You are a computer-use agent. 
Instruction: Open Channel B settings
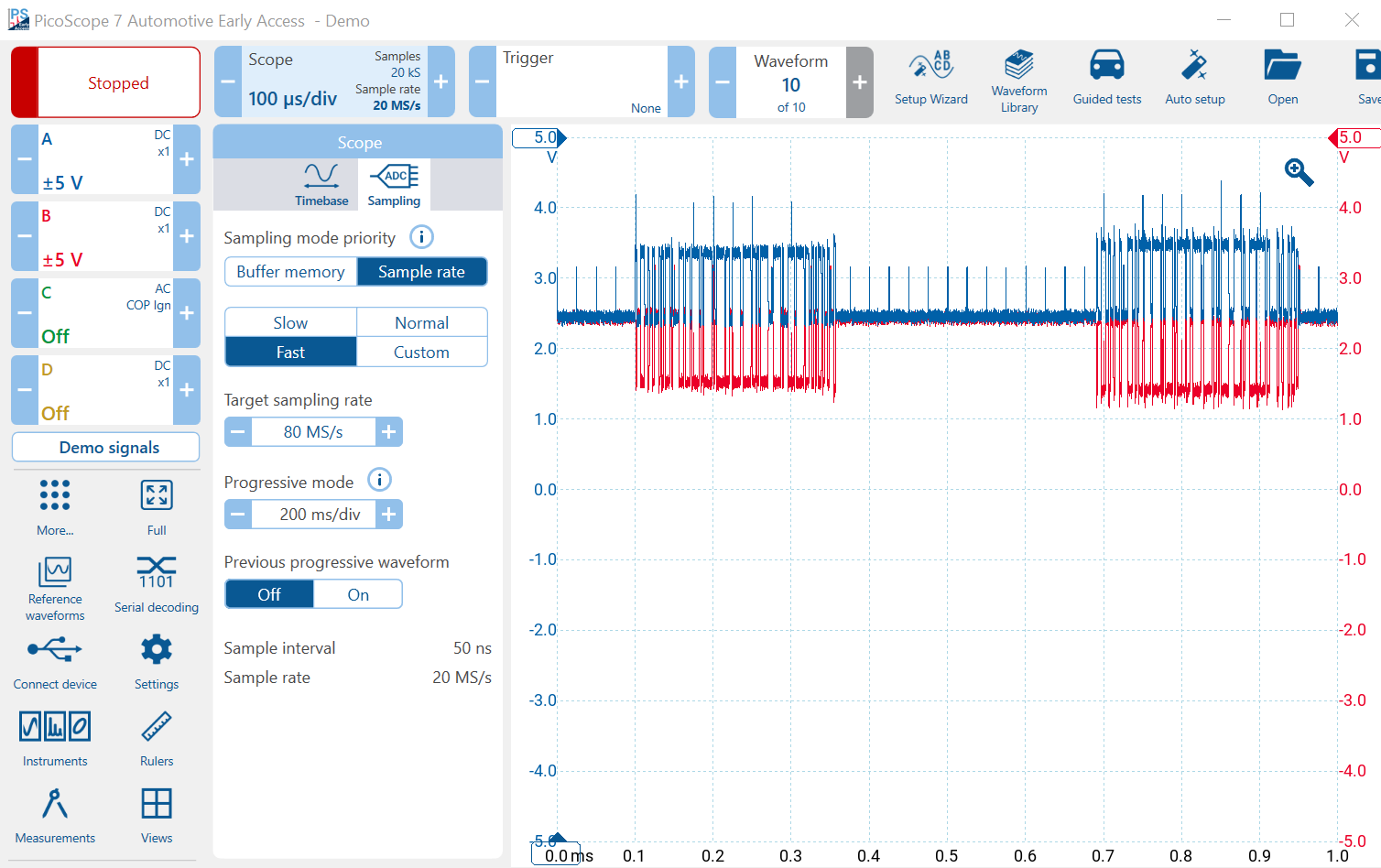coord(105,236)
